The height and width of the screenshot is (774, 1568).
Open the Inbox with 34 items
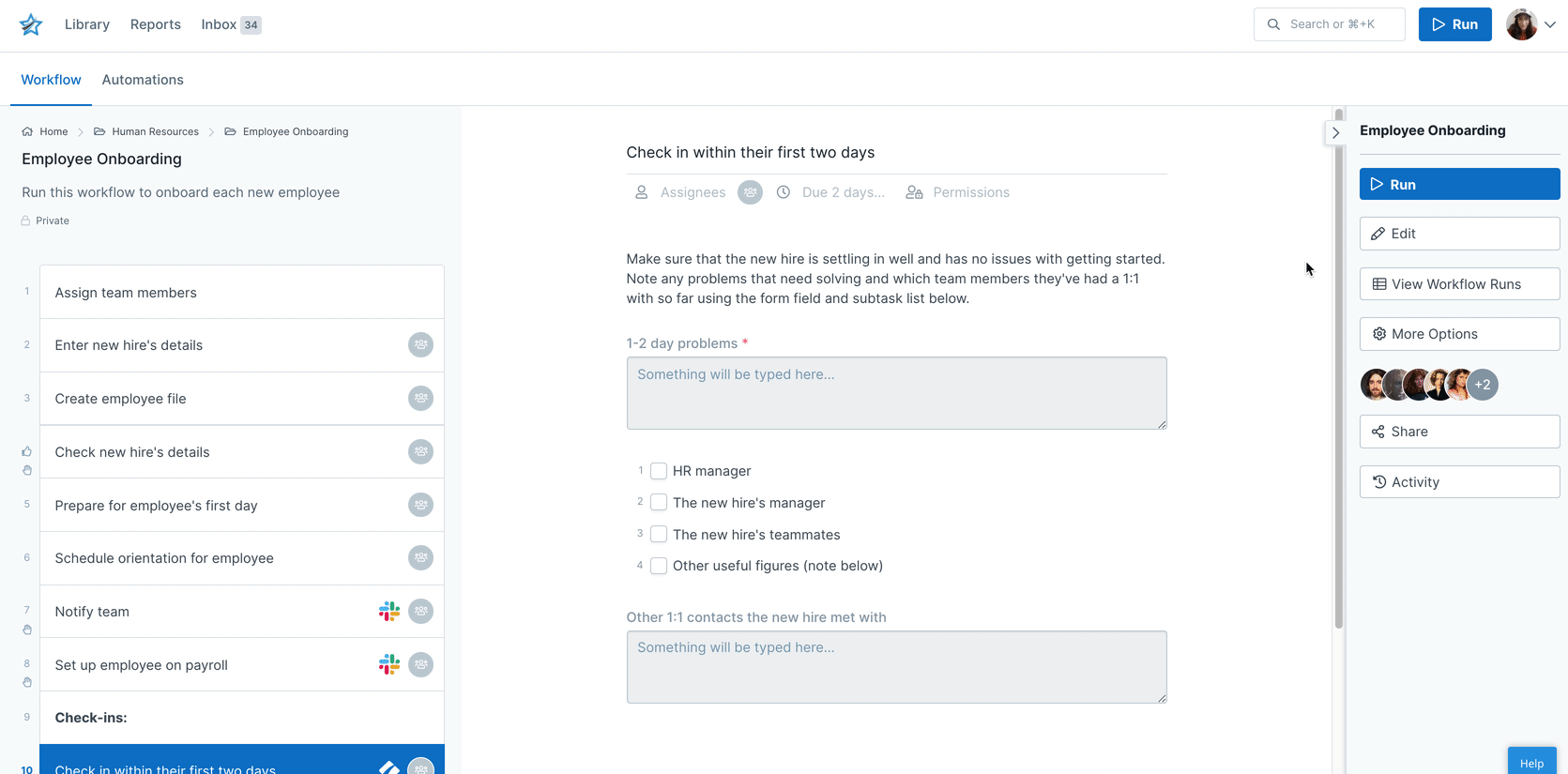point(231,24)
